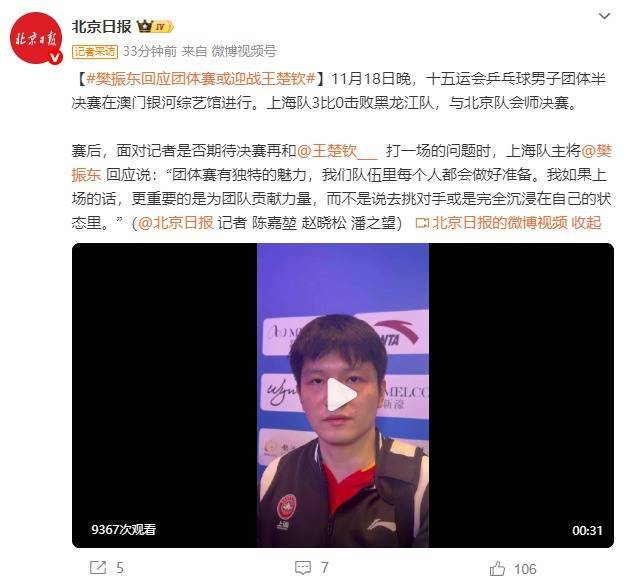Image resolution: width=628 pixels, height=586 pixels.
Task: Open the 北京日报 account name link
Action: 101,27
